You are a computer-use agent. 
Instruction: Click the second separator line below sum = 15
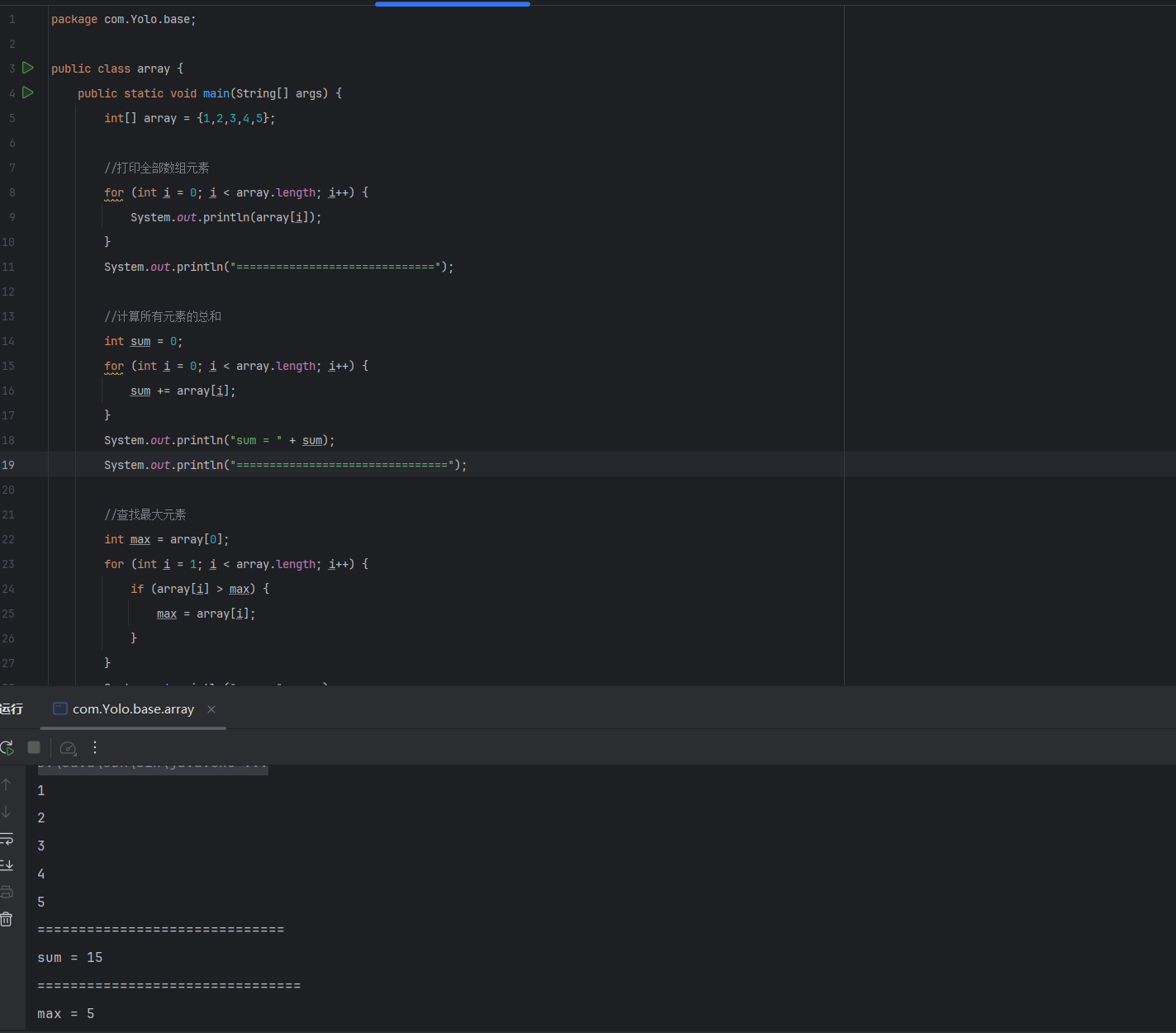[x=169, y=986]
